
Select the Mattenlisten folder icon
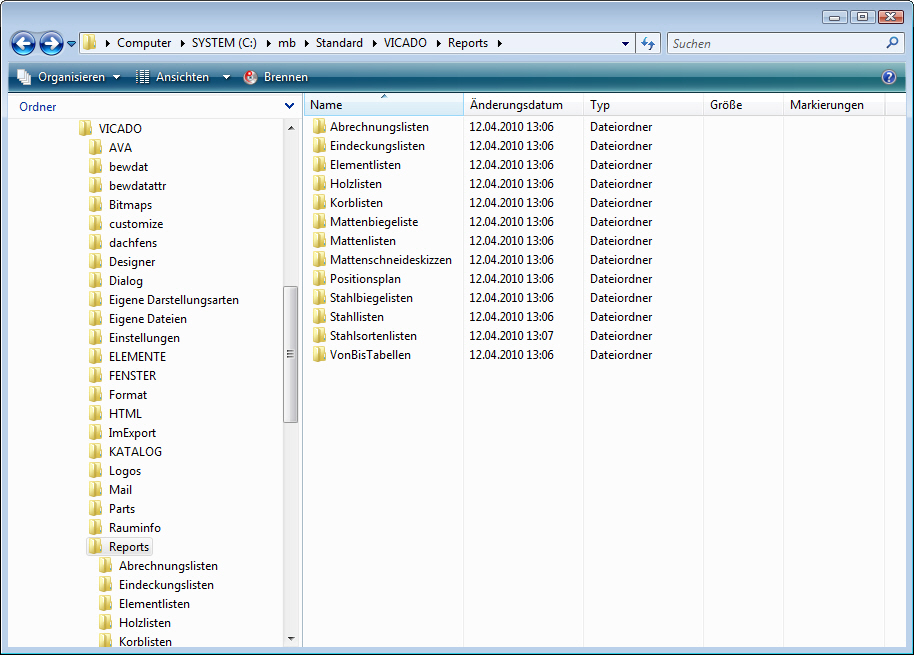(x=319, y=241)
